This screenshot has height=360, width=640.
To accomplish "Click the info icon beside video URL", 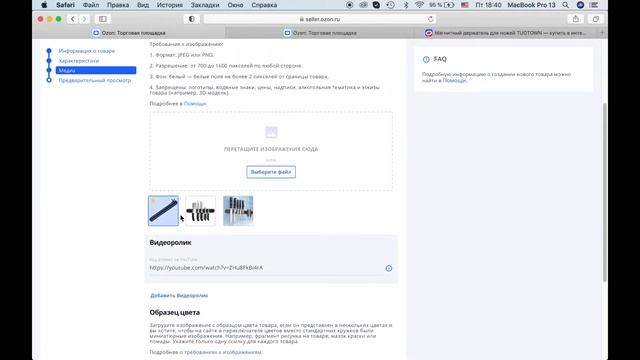I will point(389,268).
